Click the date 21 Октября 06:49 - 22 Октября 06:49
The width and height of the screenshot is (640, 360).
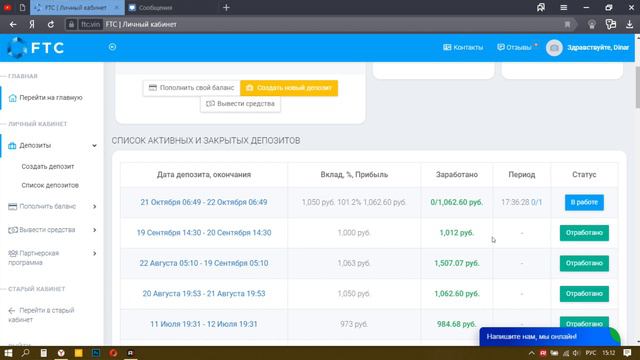tap(204, 202)
